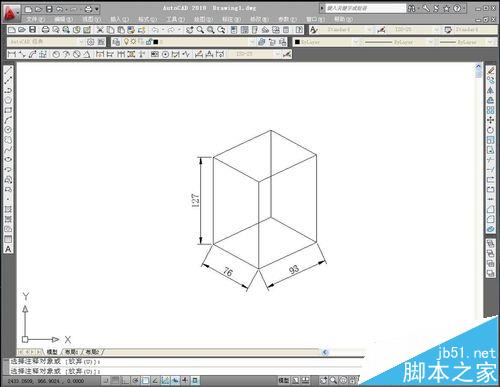
Task: Open the 编辑(E) menu
Action: point(63,19)
